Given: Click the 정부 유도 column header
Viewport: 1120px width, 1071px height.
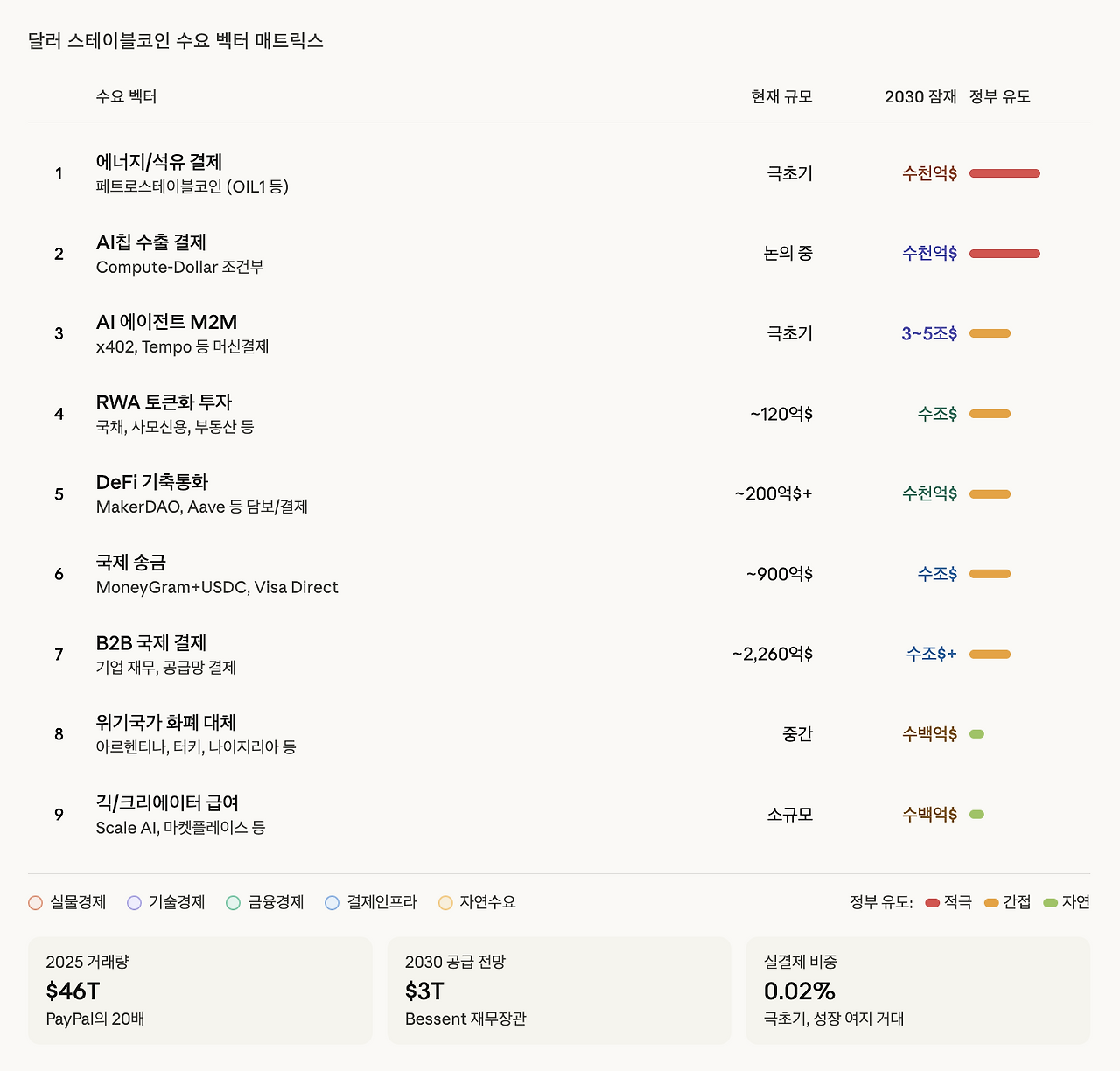Looking at the screenshot, I should click(x=999, y=96).
